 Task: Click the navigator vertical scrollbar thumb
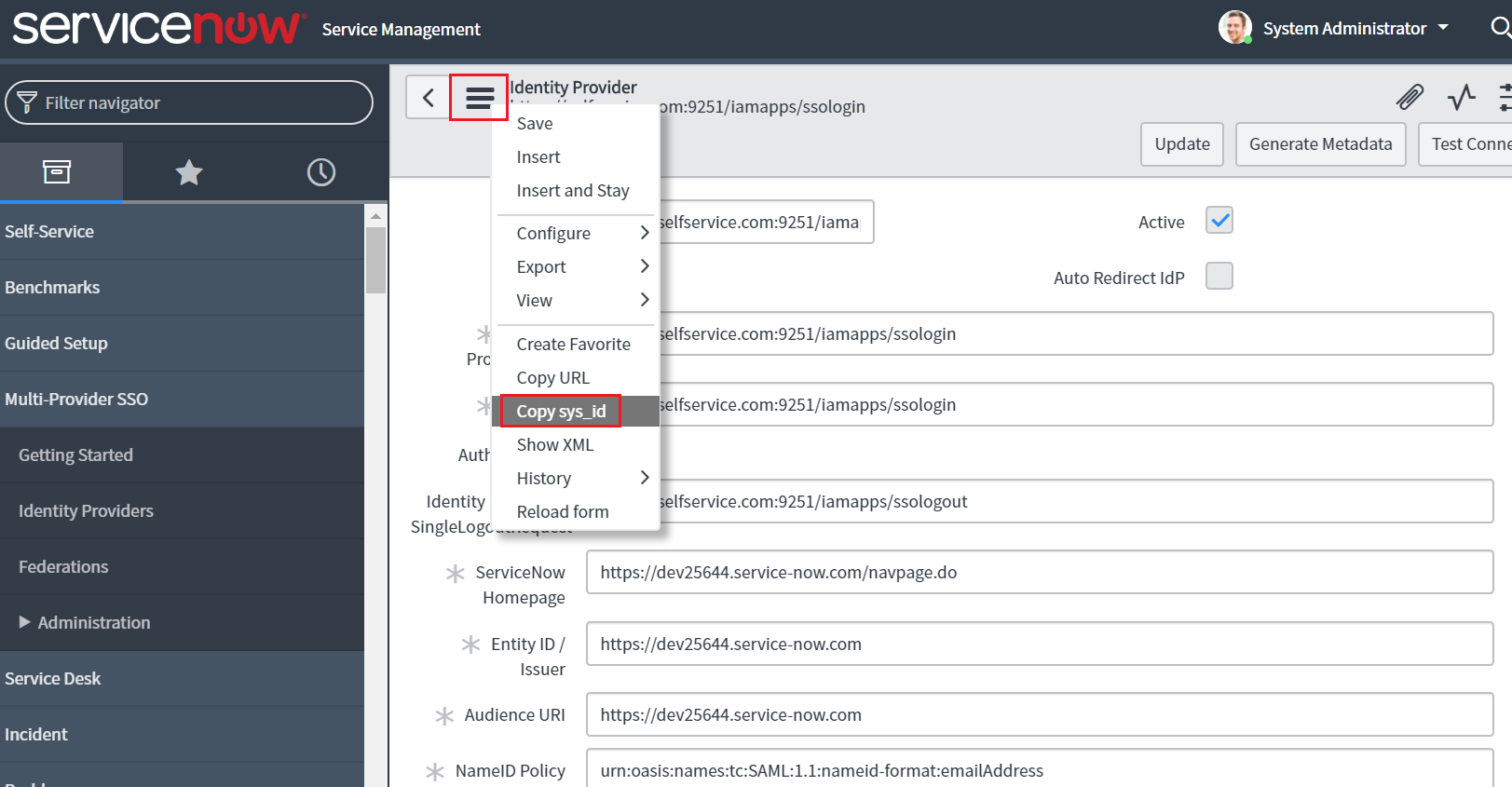(375, 260)
